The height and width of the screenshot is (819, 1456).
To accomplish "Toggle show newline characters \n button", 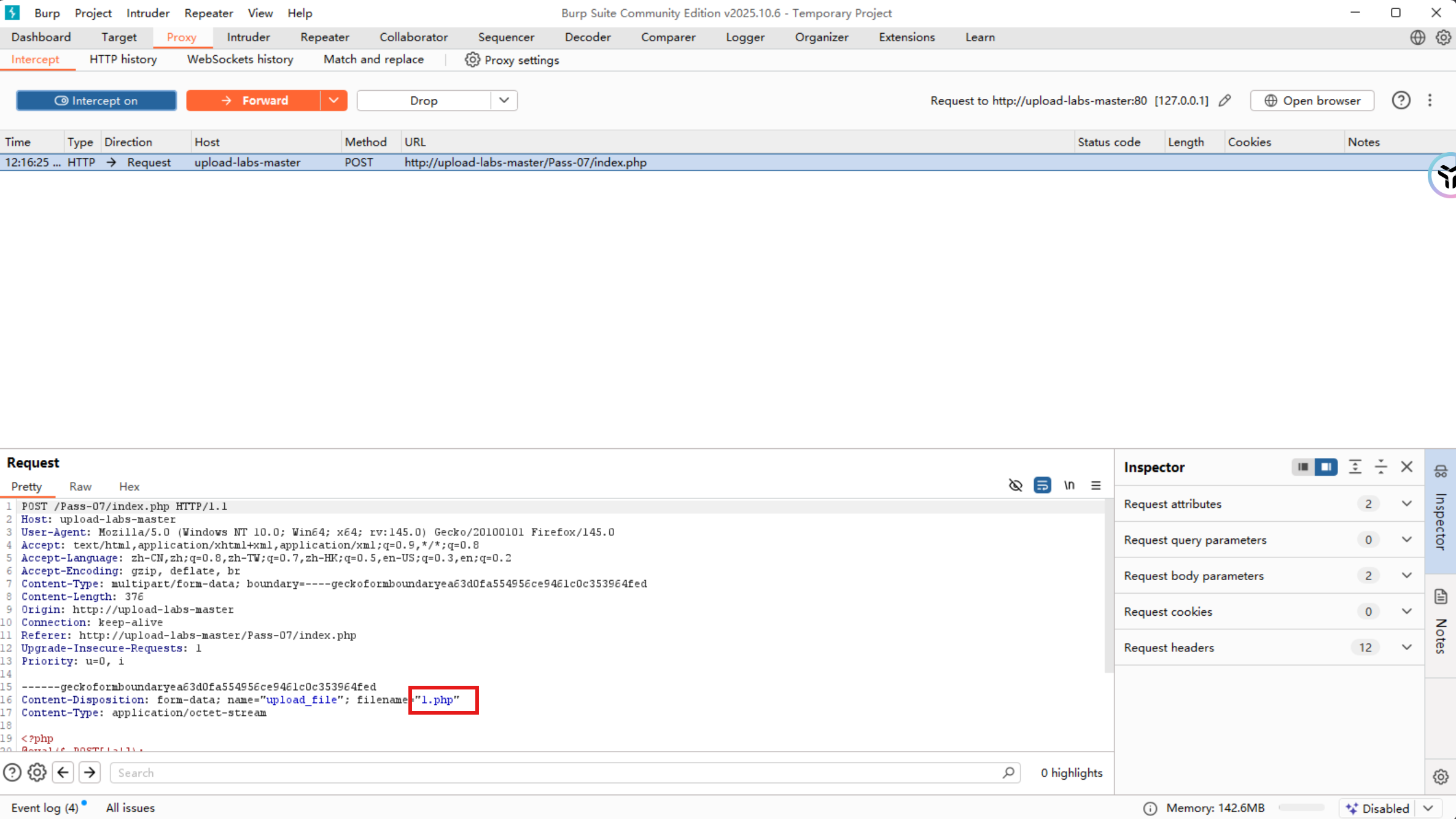I will tap(1069, 485).
